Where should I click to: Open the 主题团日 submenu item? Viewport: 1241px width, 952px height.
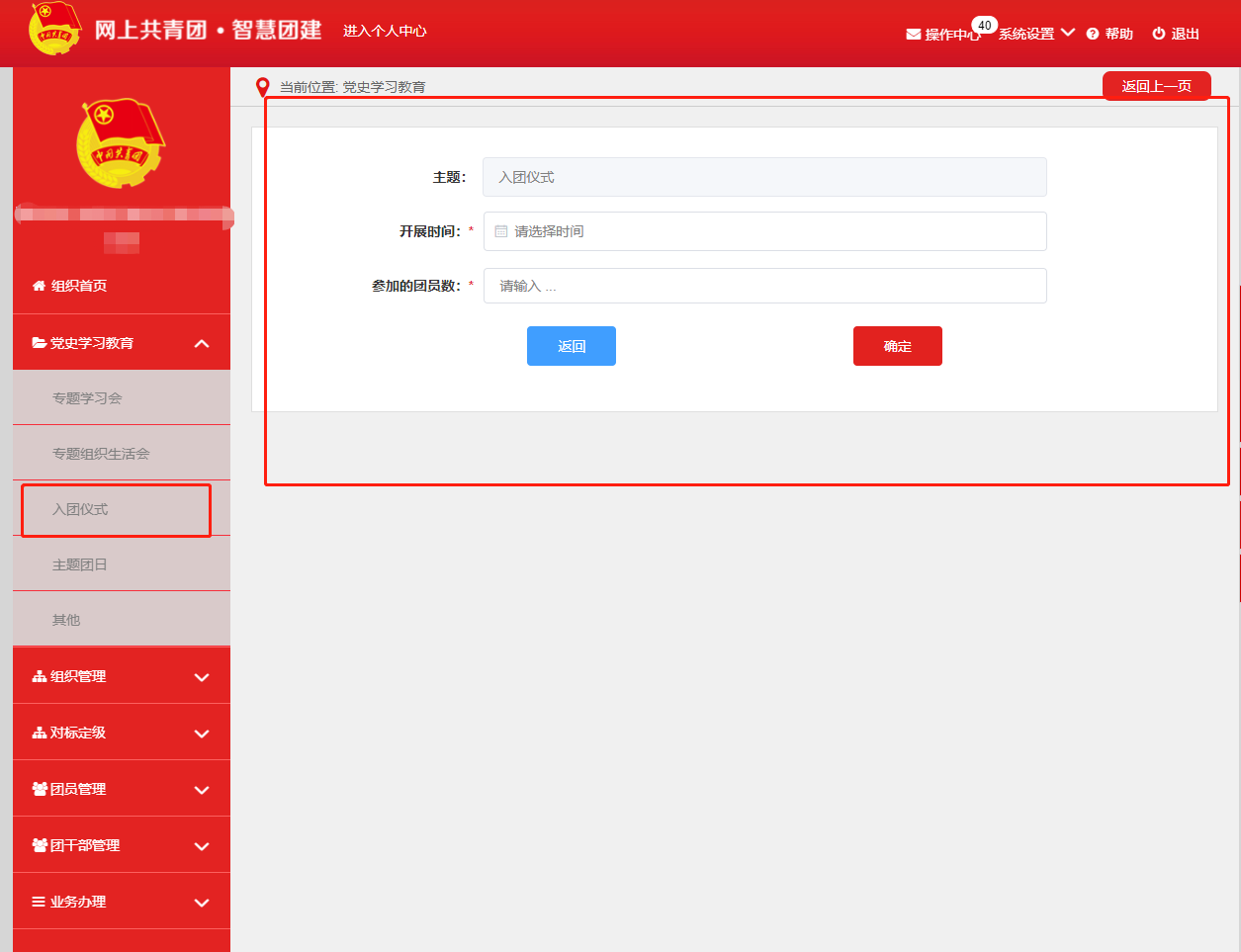[79, 564]
